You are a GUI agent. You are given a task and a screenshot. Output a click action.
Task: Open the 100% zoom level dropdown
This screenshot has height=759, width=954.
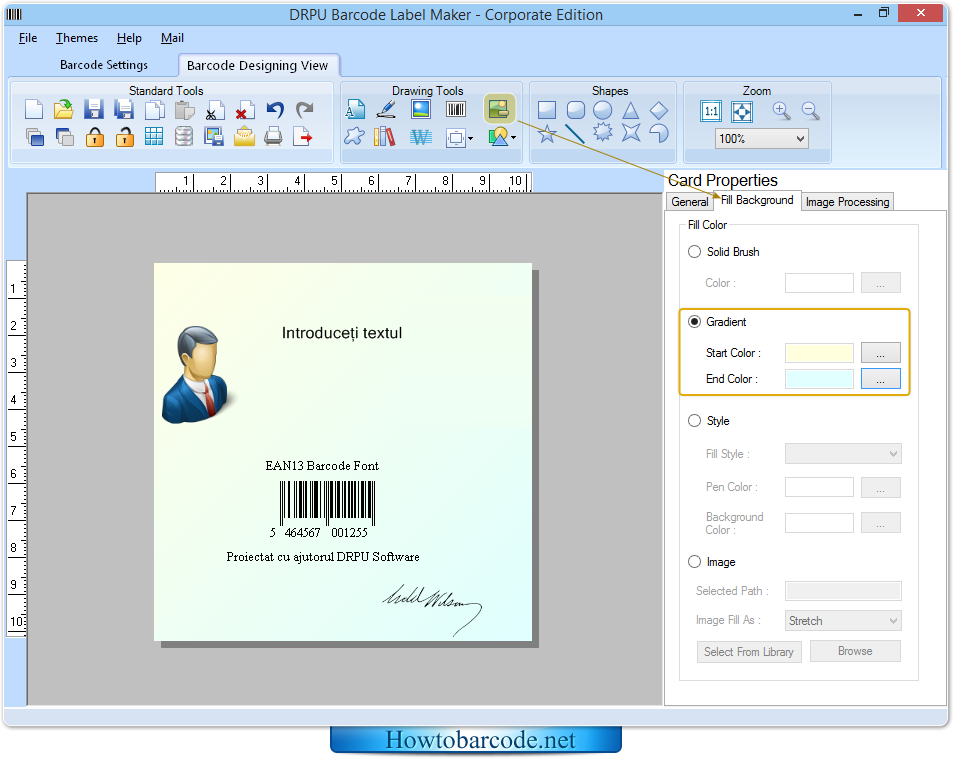[761, 139]
